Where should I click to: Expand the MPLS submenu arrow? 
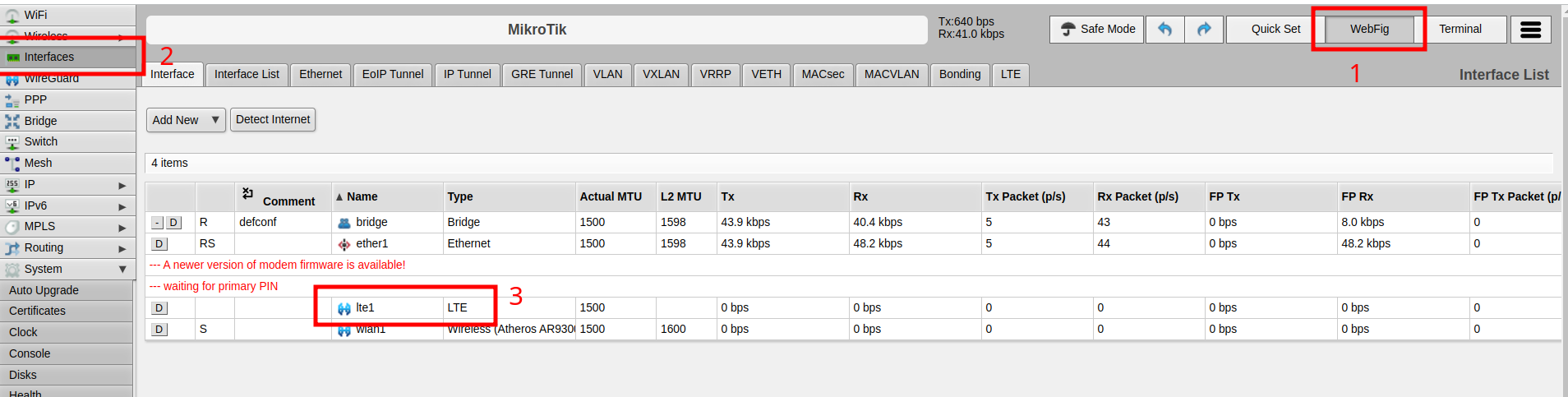point(122,227)
